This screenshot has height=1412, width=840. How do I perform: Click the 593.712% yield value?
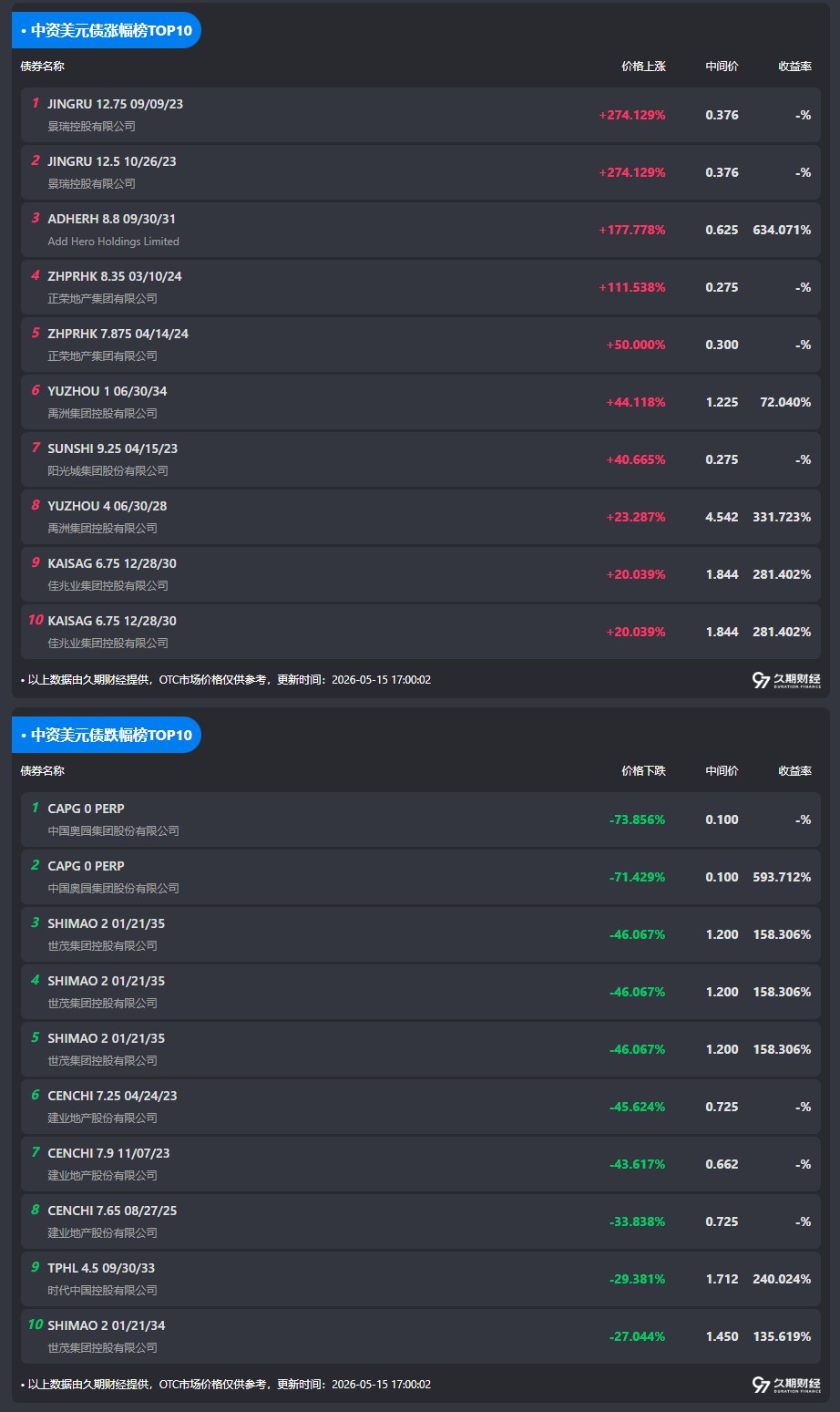[x=782, y=877]
